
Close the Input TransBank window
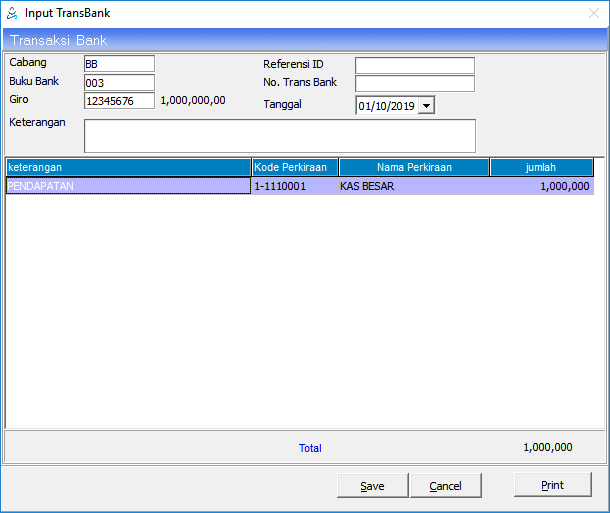(x=593, y=14)
